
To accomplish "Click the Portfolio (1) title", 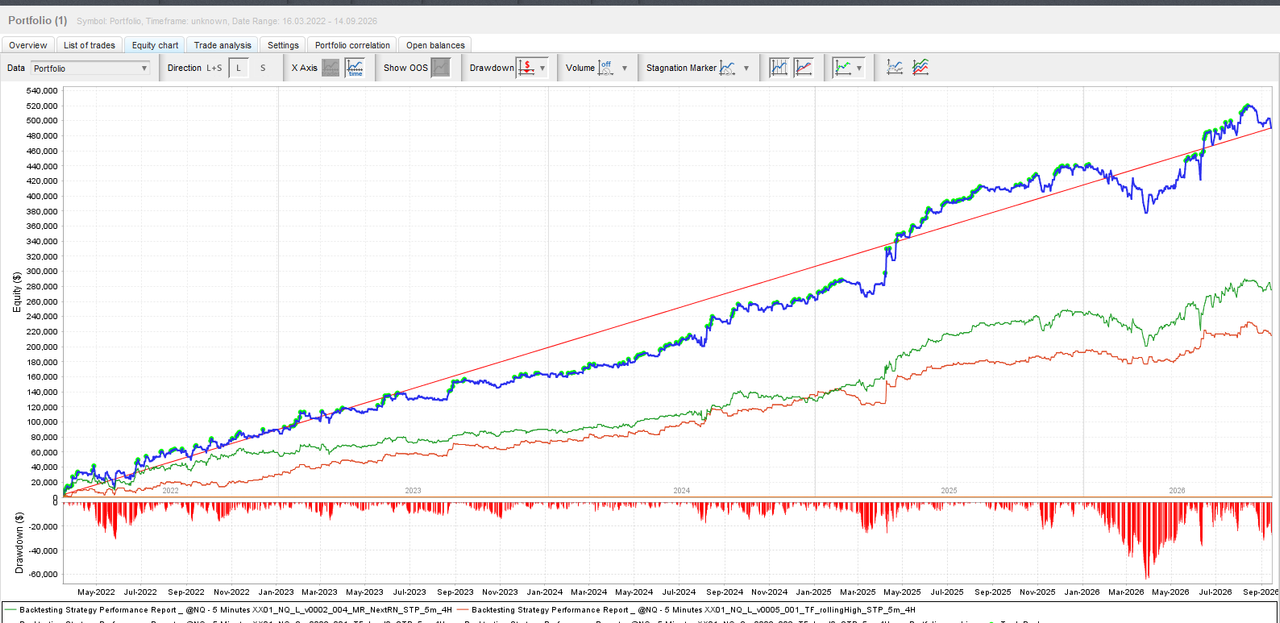I will [x=38, y=20].
